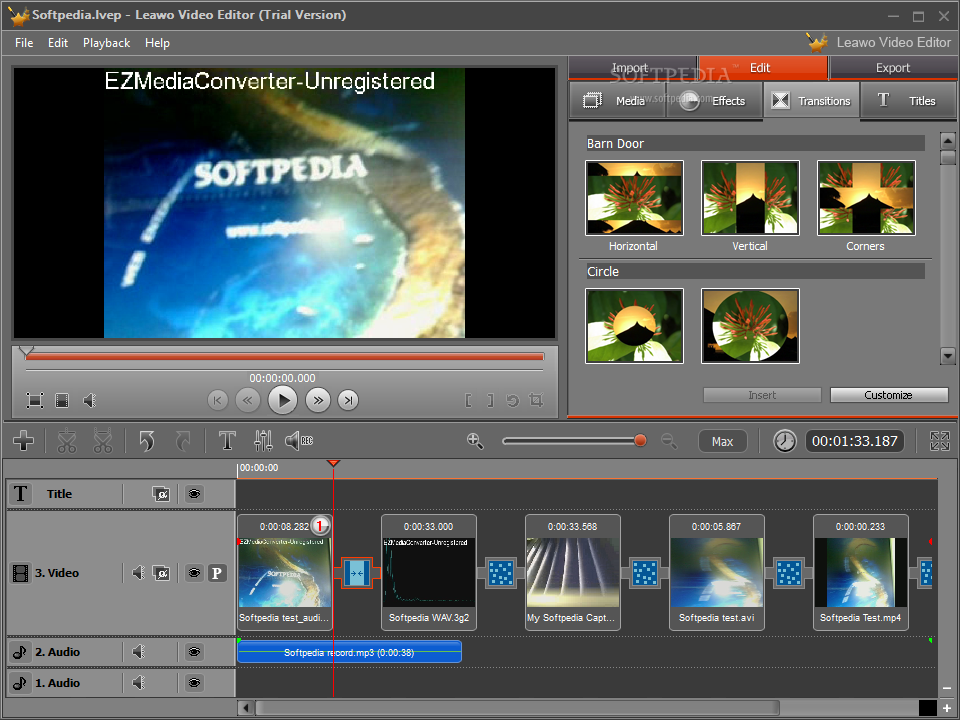The height and width of the screenshot is (720, 960).
Task: Open the audio mixer sliders icon
Action: click(263, 441)
